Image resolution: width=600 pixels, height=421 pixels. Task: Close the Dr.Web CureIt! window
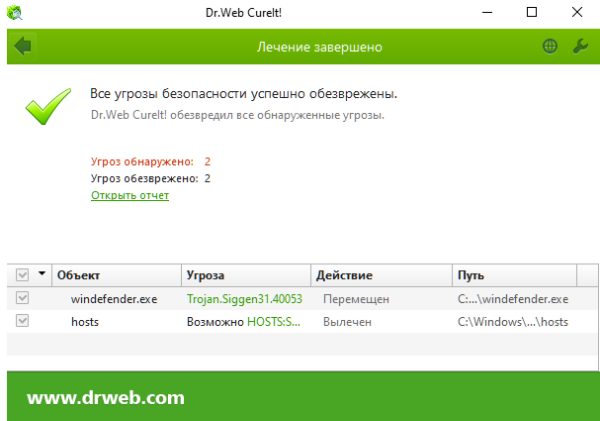577,13
